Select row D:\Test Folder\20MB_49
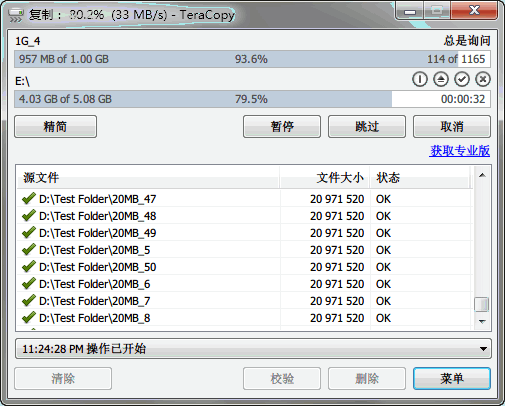Image resolution: width=505 pixels, height=406 pixels. (245, 233)
